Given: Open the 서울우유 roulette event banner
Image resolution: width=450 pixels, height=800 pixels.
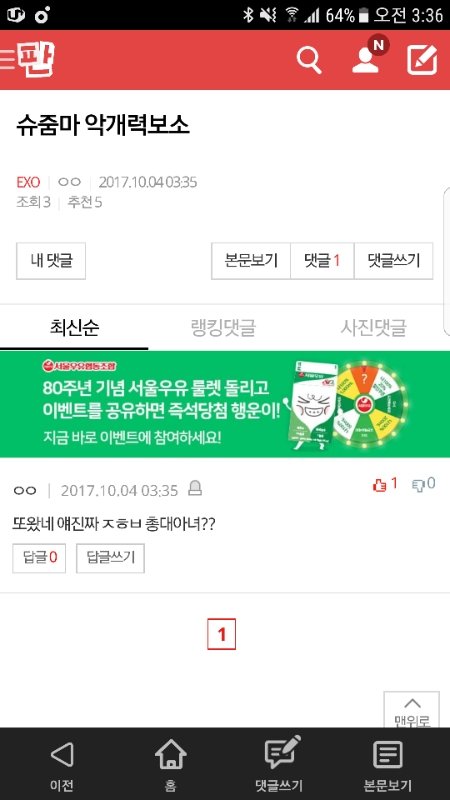Looking at the screenshot, I should click(x=225, y=404).
